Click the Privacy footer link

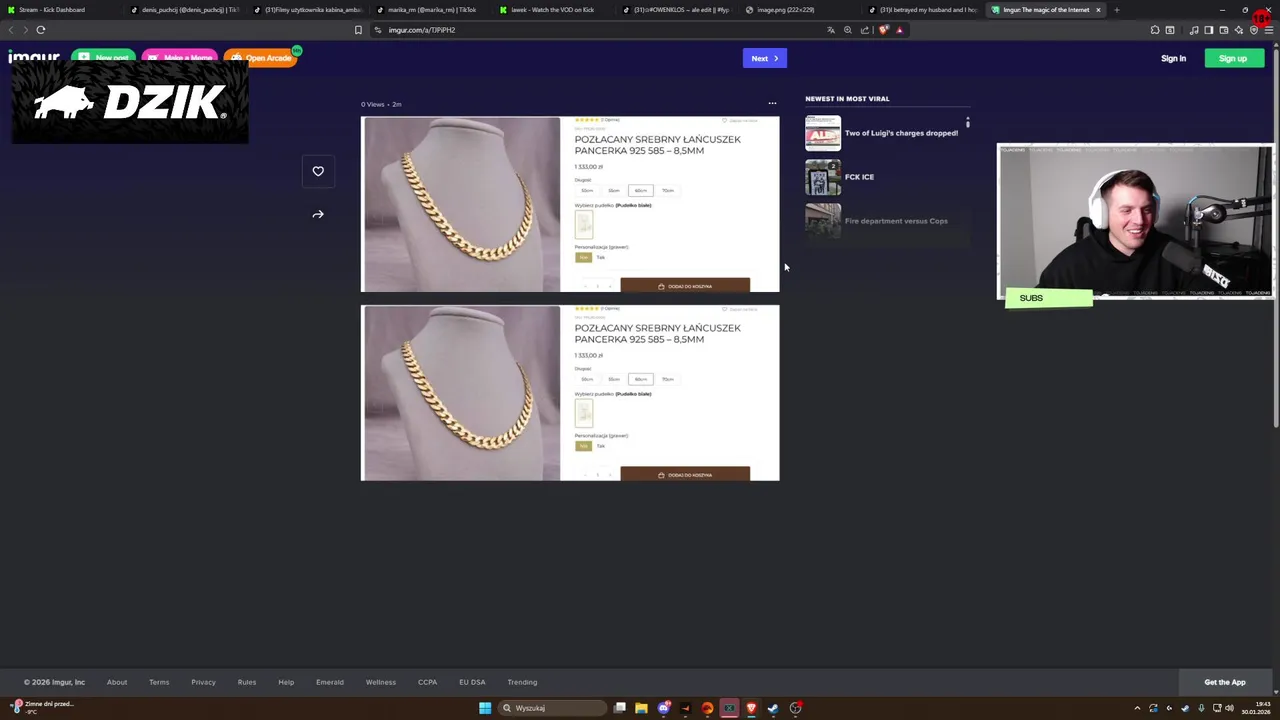(203, 682)
